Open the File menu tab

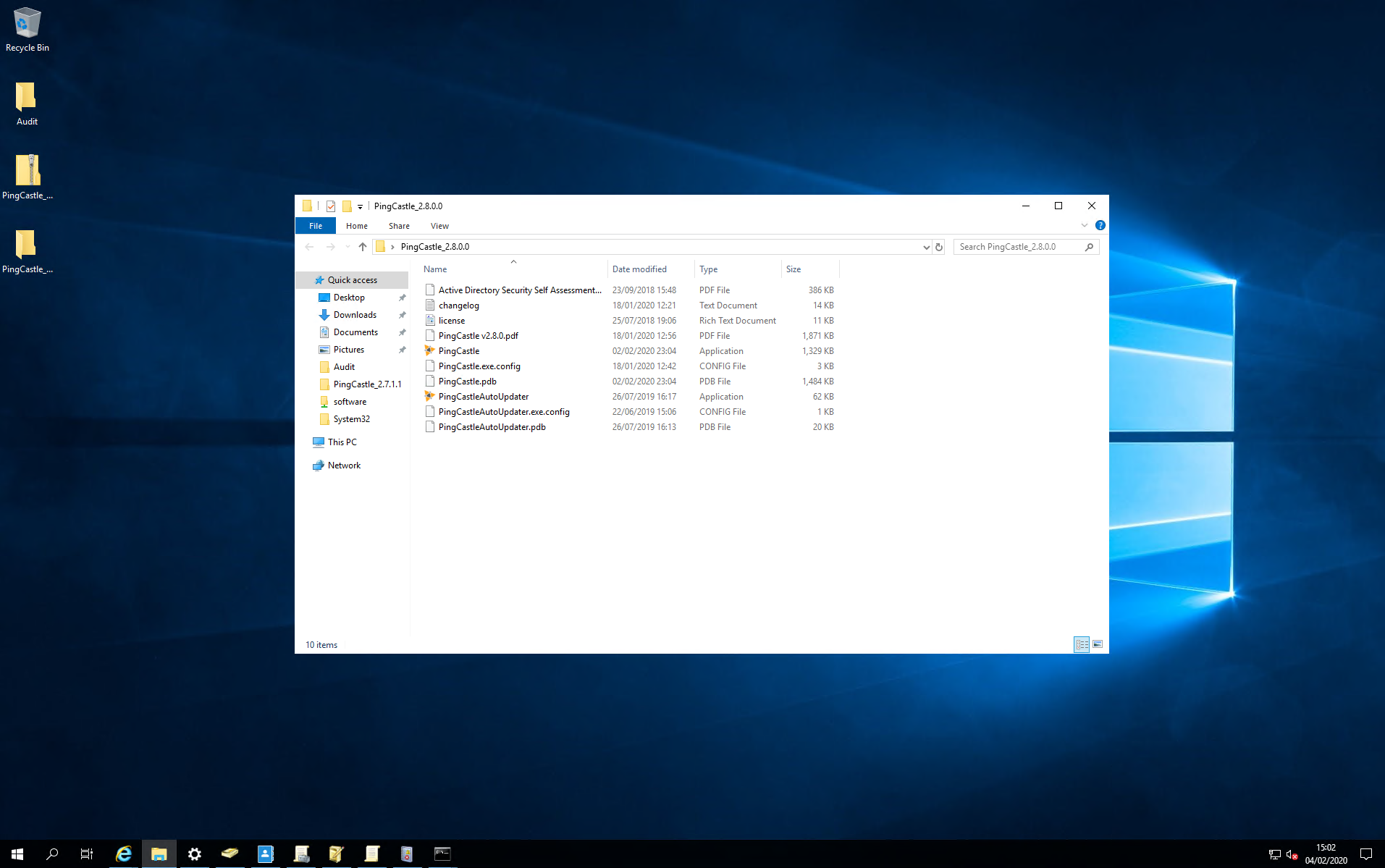point(316,226)
